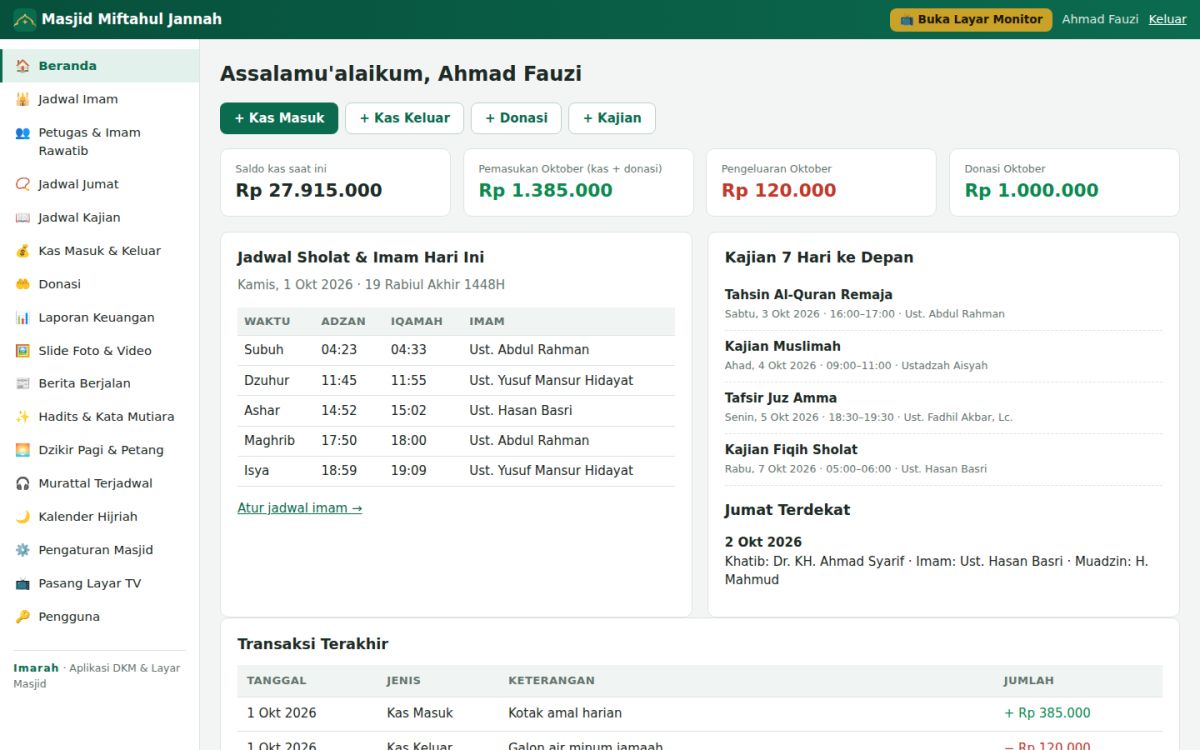Image resolution: width=1200 pixels, height=750 pixels.
Task: Click the chart icon beside Laporan Keuangan
Action: click(22, 317)
